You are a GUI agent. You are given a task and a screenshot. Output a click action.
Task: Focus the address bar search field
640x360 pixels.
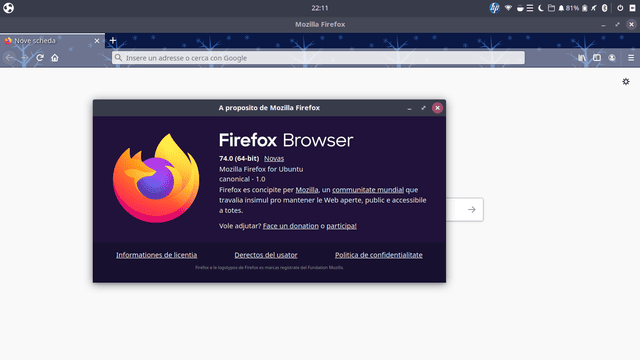318,58
